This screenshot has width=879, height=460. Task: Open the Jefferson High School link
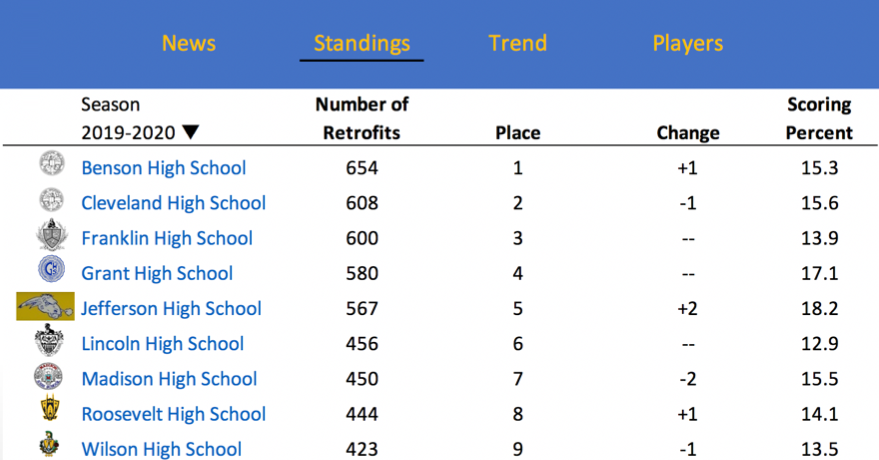(x=171, y=309)
